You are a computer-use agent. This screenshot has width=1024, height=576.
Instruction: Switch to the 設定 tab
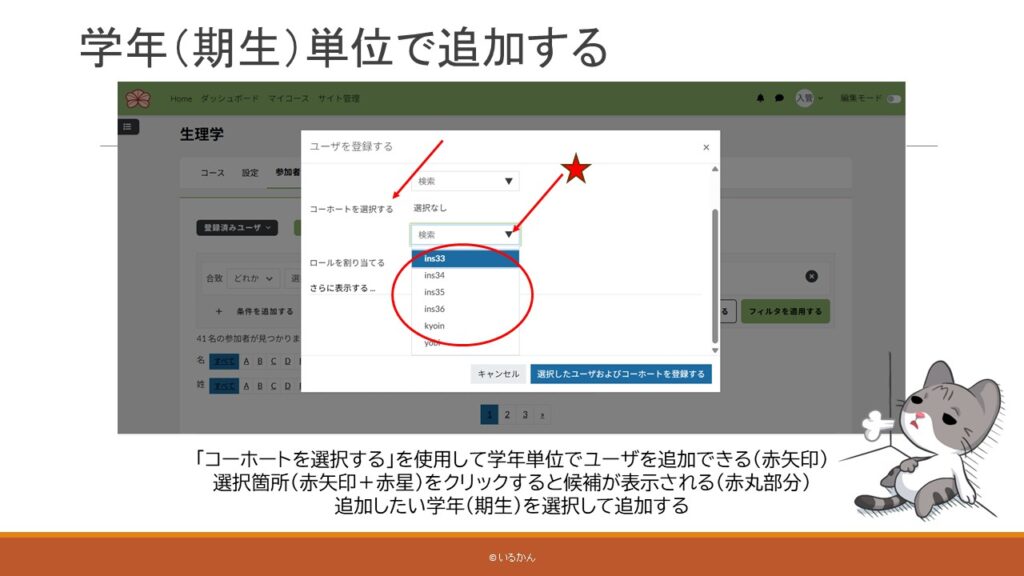tap(249, 173)
